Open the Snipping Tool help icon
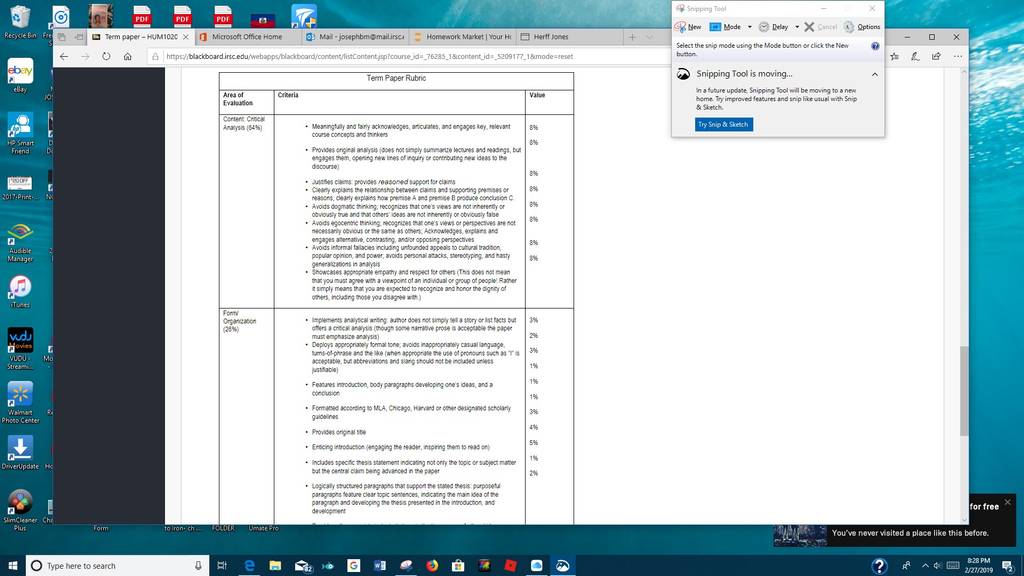The image size is (1024, 576). click(x=875, y=46)
